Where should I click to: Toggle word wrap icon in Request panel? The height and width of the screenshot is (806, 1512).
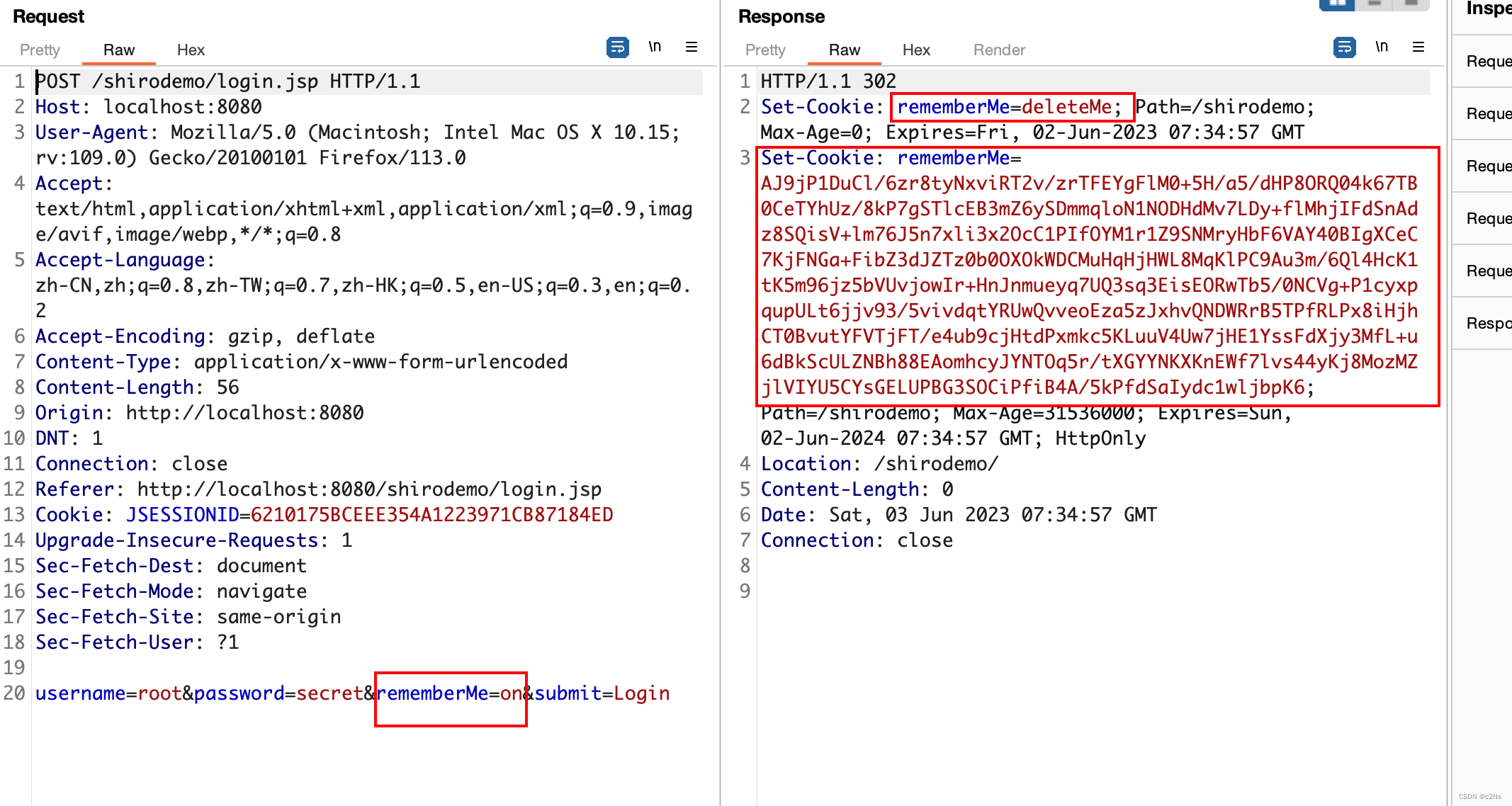(618, 47)
